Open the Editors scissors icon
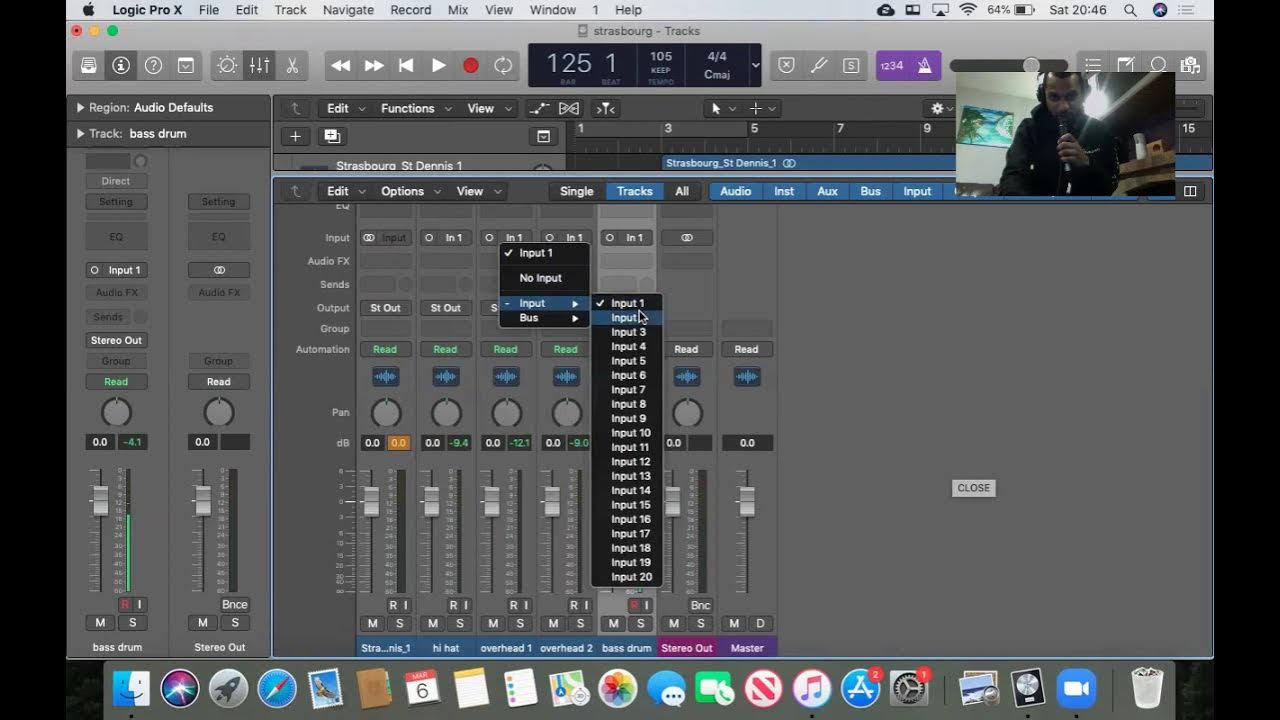Image resolution: width=1280 pixels, height=720 pixels. point(292,66)
